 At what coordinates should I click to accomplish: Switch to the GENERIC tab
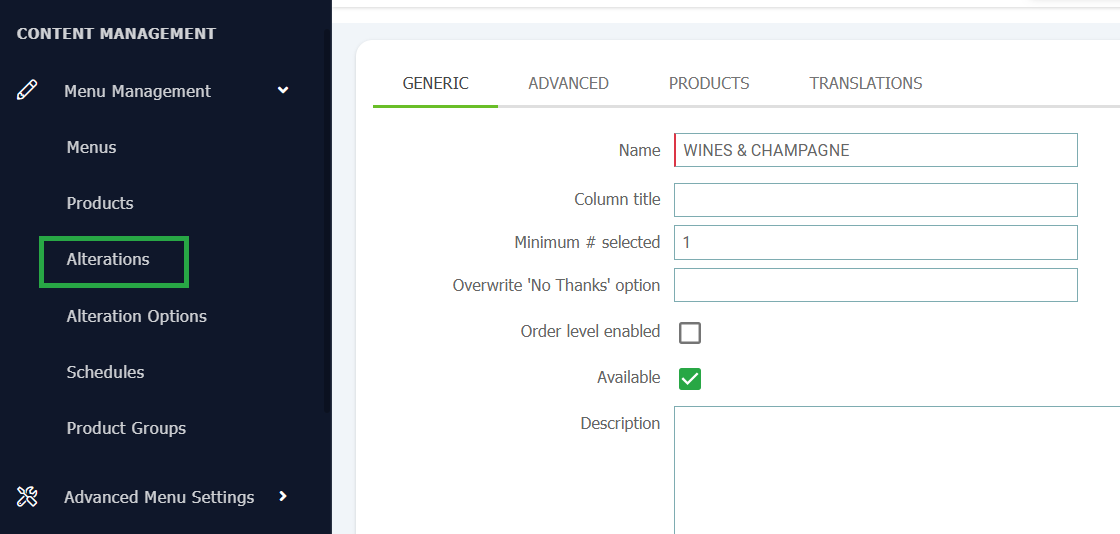point(436,84)
